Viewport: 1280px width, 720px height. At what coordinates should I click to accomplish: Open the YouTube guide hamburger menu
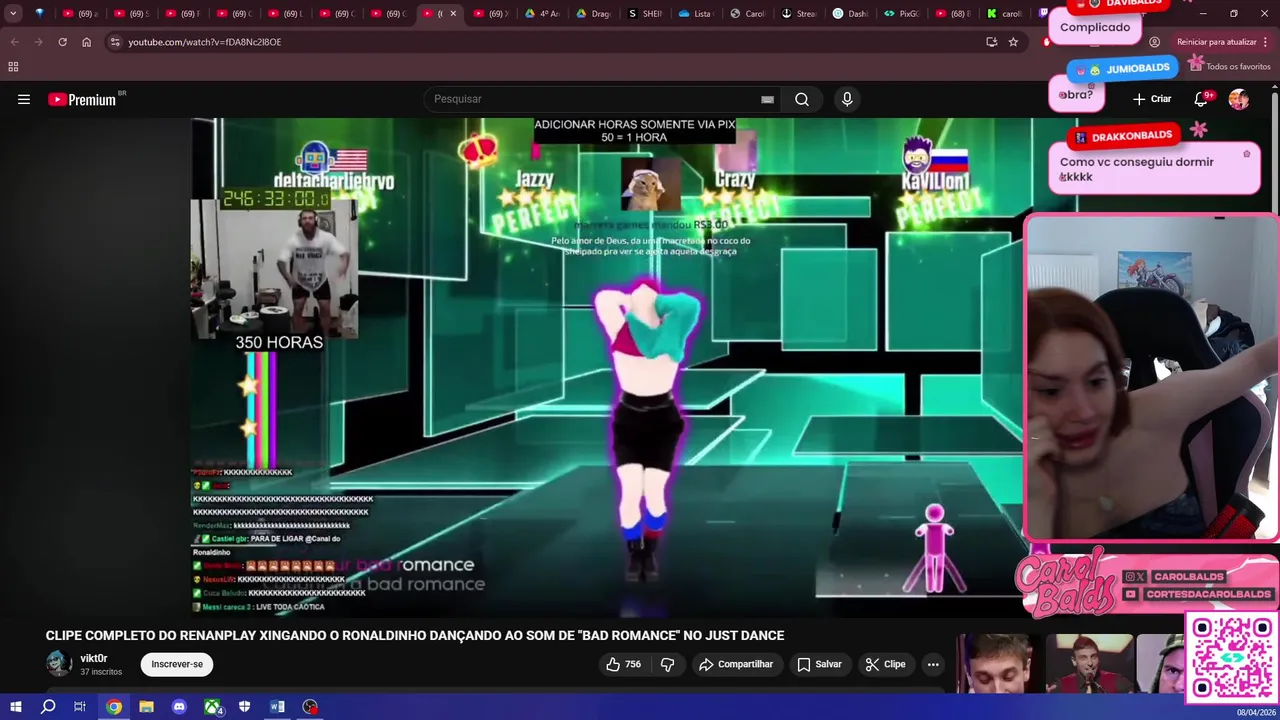click(x=24, y=99)
